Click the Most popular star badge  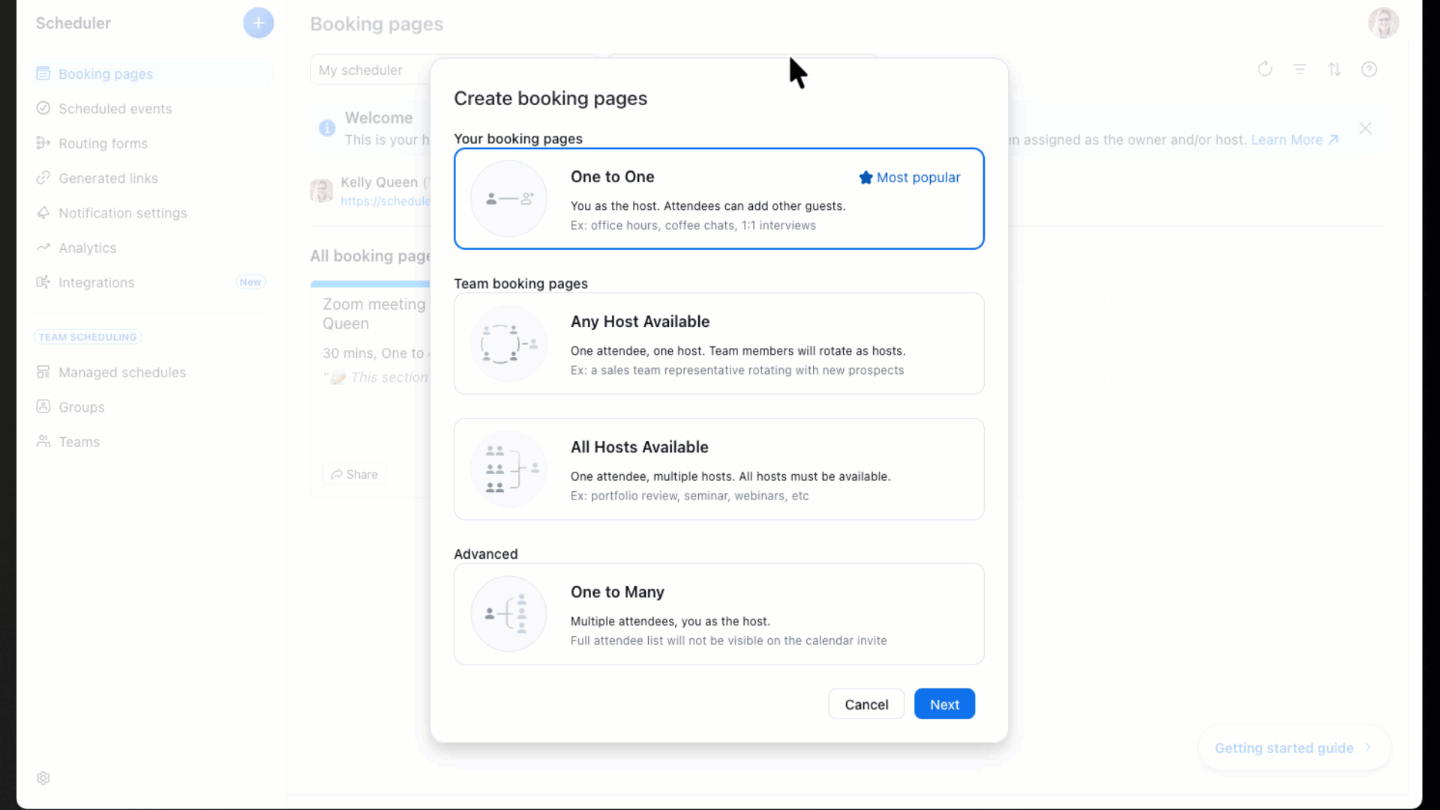(x=909, y=178)
